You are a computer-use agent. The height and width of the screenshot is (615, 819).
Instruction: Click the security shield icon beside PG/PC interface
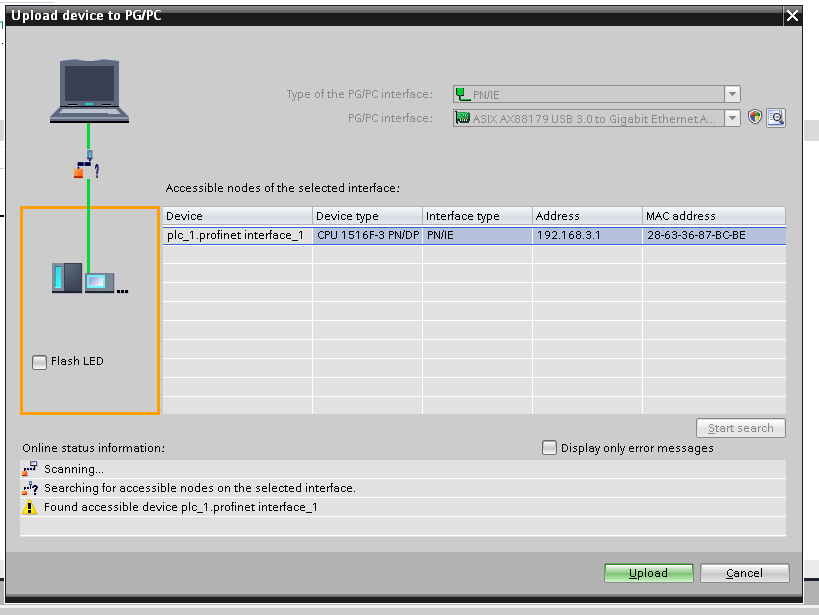click(755, 117)
